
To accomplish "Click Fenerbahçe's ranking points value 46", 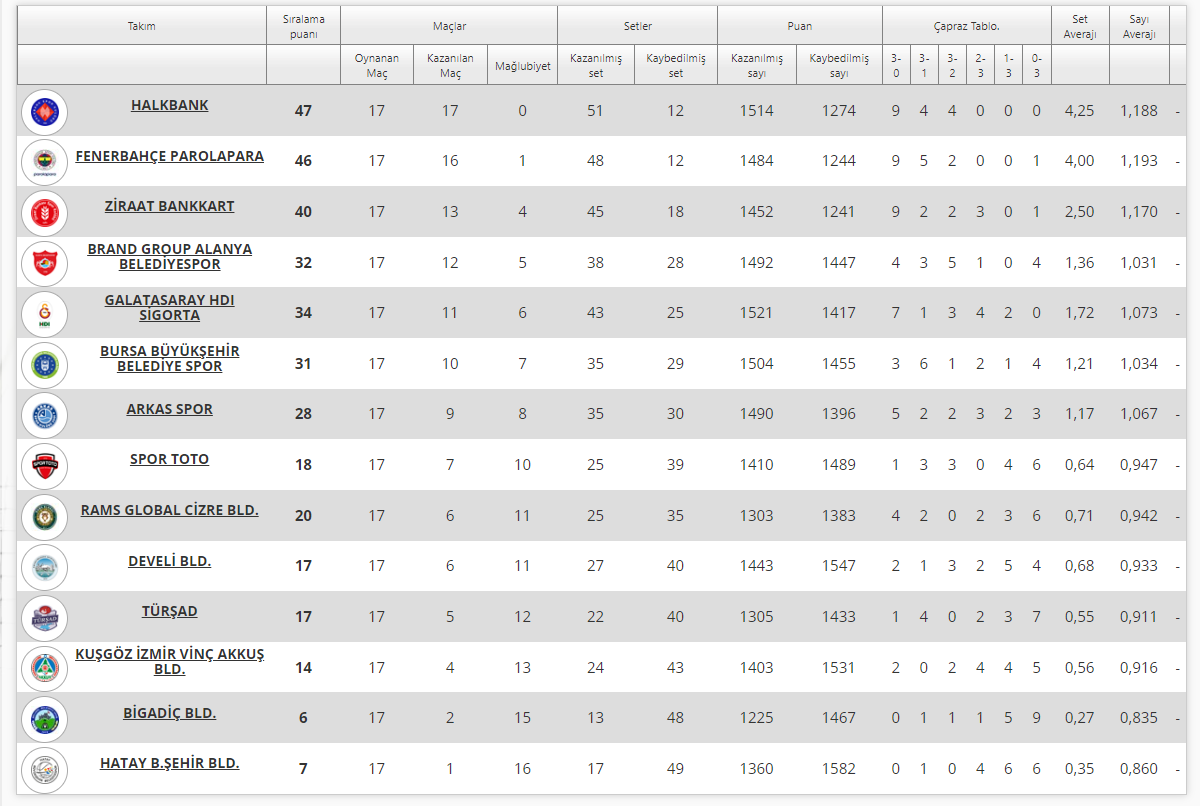I will point(303,161).
